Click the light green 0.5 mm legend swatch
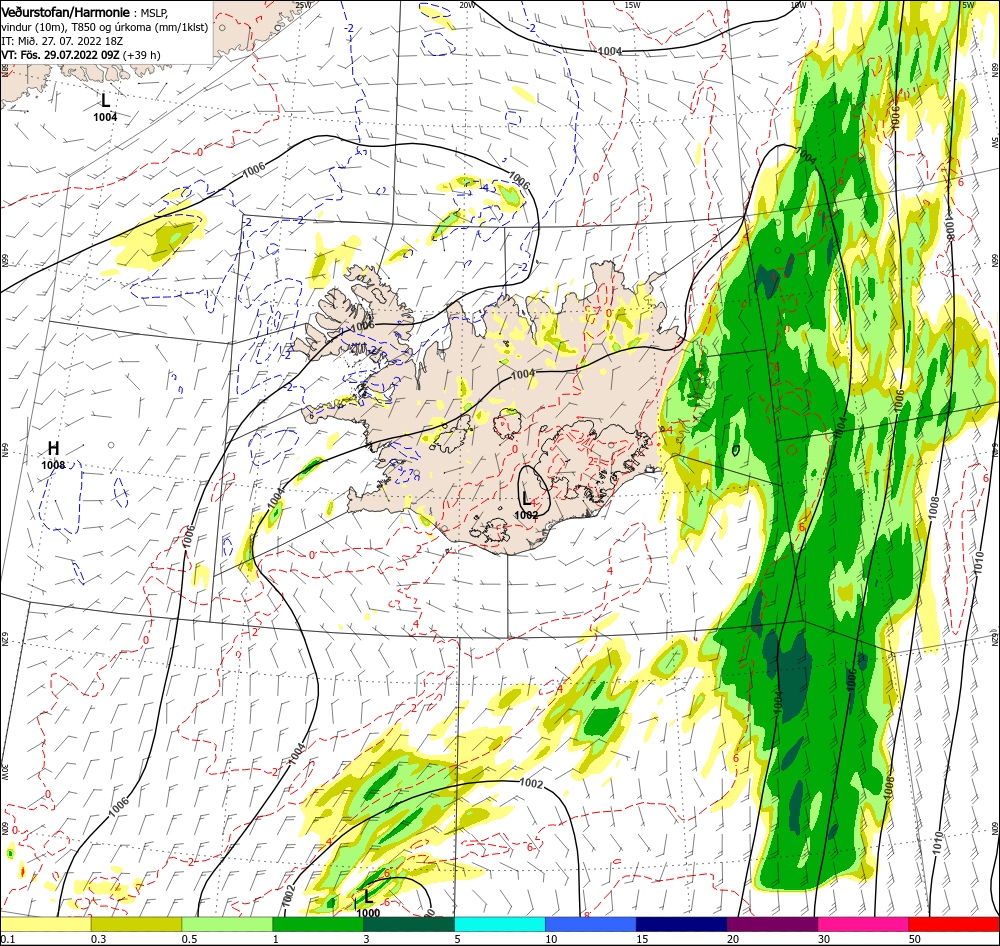 [x=227, y=925]
